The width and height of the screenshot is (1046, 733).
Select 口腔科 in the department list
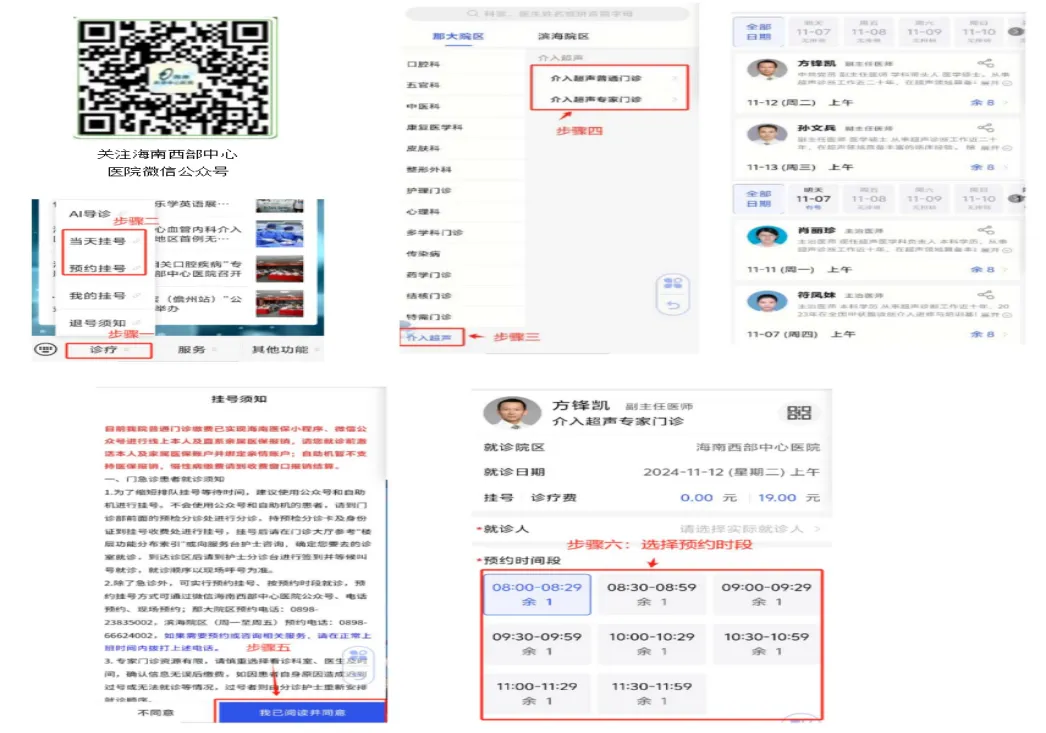tap(423, 64)
